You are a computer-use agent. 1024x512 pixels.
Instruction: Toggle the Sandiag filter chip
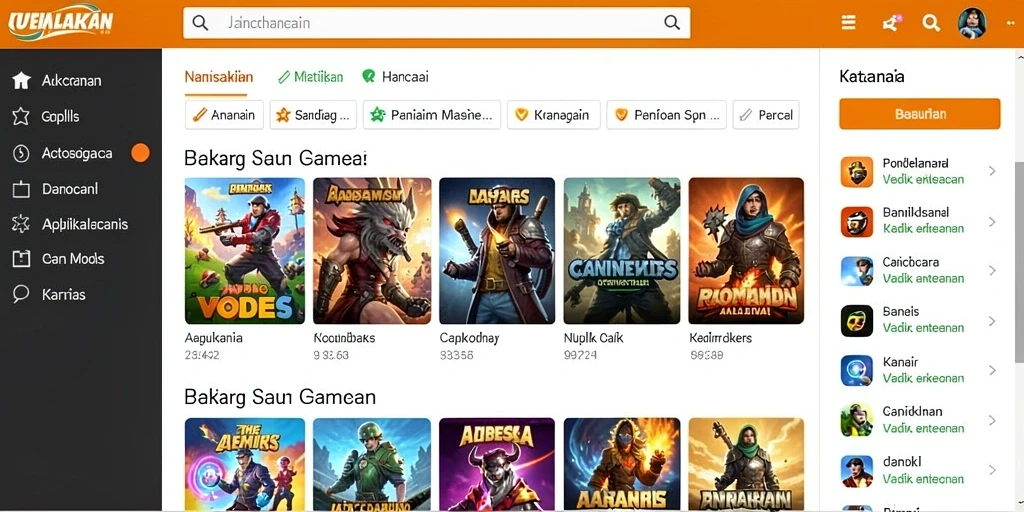click(x=313, y=115)
